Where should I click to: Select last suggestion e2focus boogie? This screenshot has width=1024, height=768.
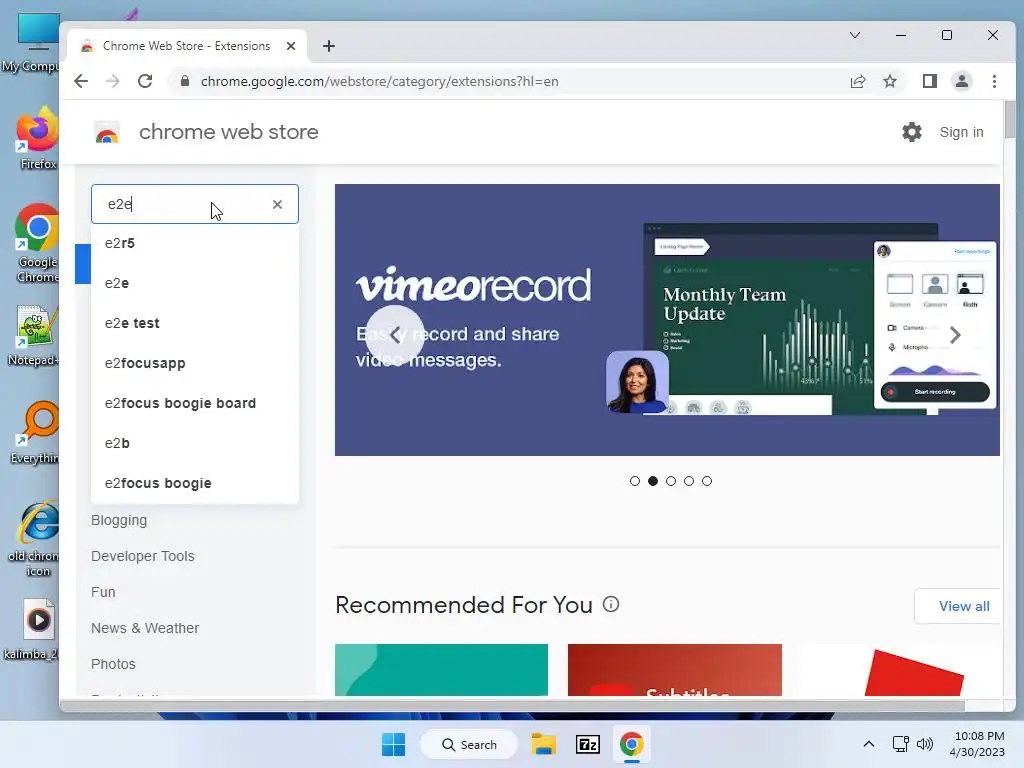tap(195, 483)
